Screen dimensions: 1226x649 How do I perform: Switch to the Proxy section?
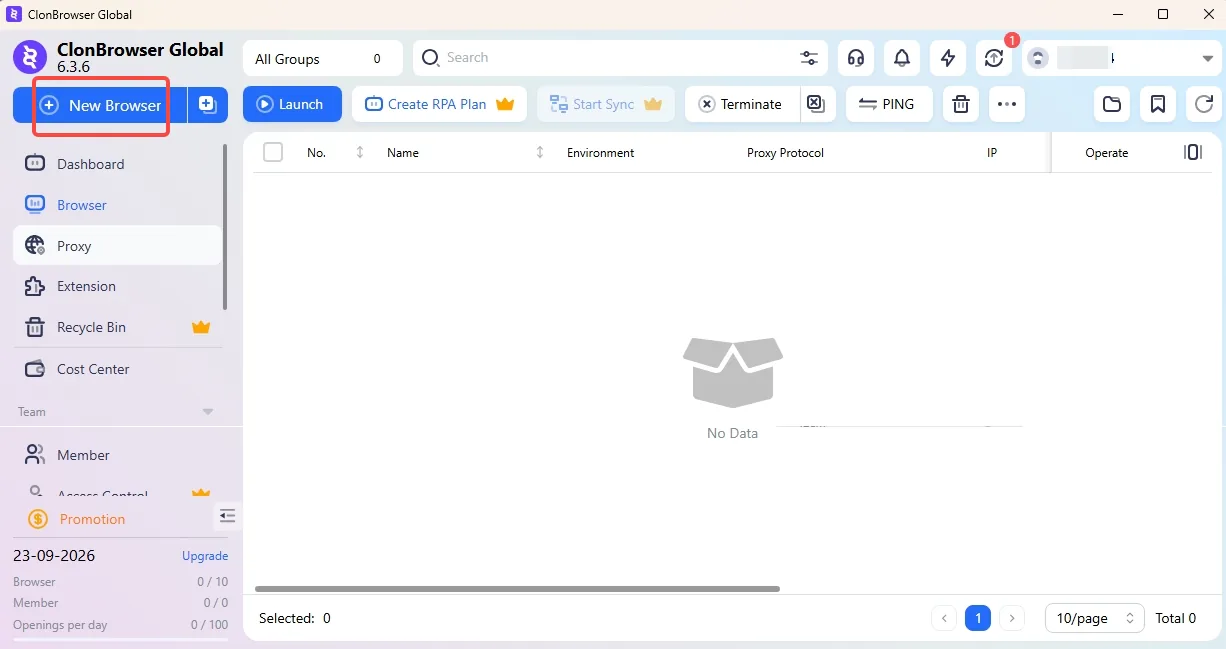[118, 246]
